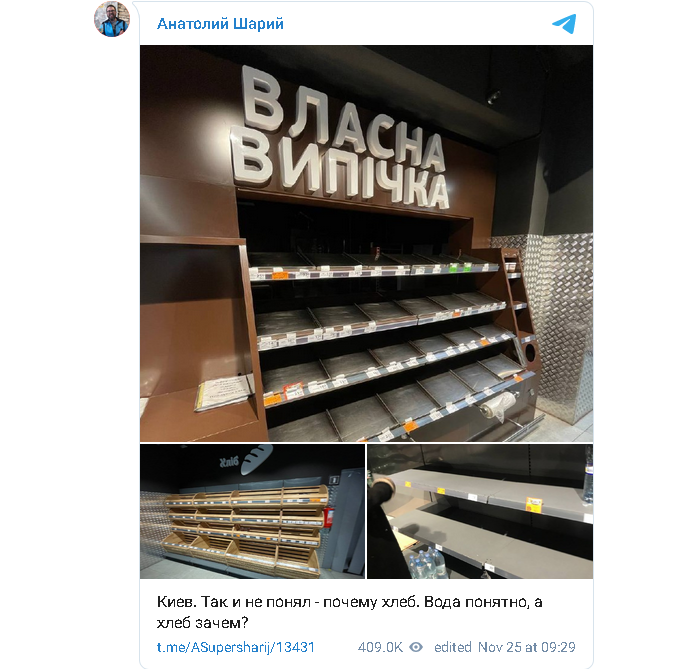This screenshot has height=669, width=686.
Task: Open Анатолий Шарий's round avatar
Action: pyautogui.click(x=112, y=19)
